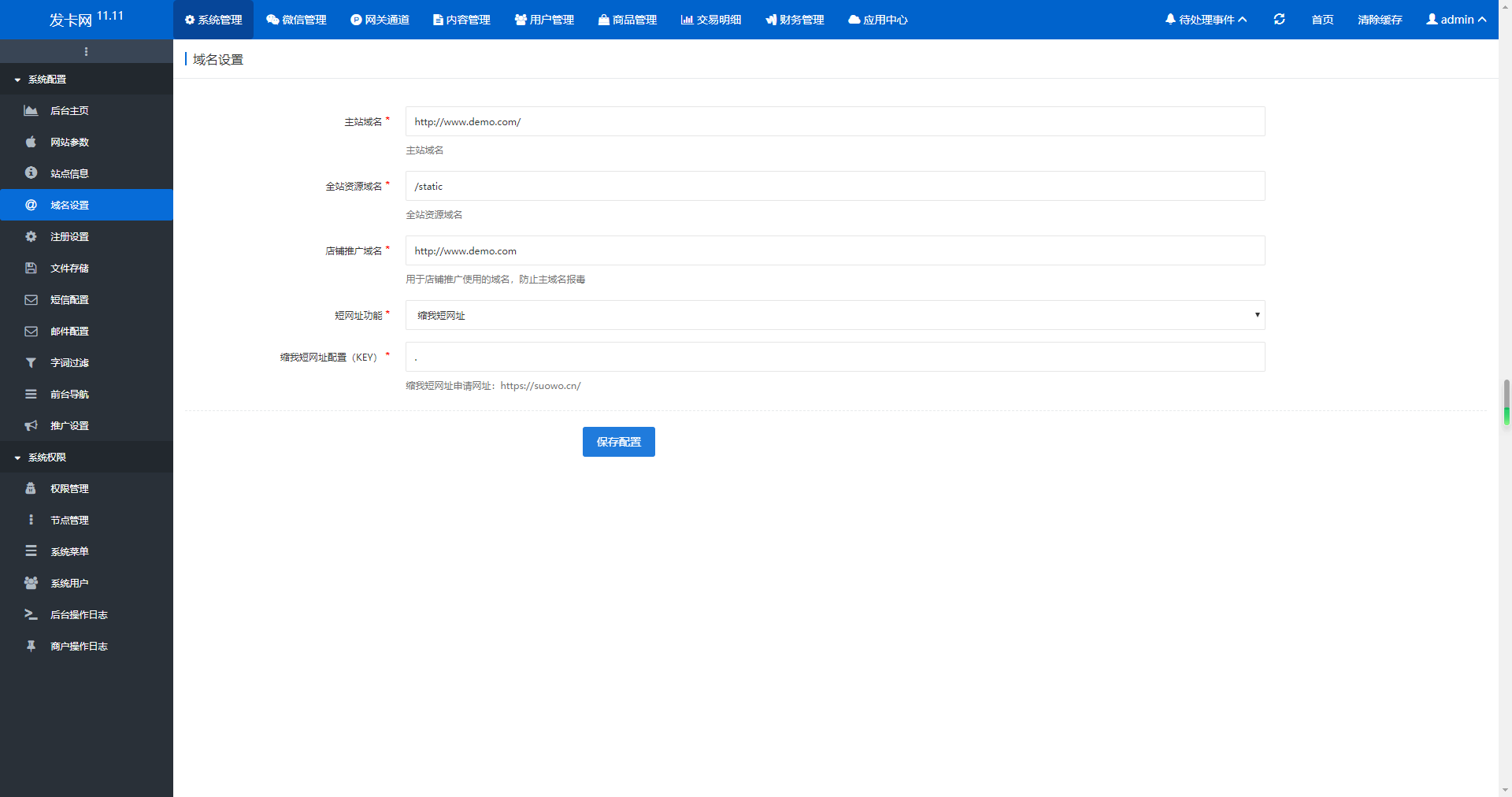Click the apple icon beside 网站参数
Screen dimensions: 1512x797
pyautogui.click(x=31, y=142)
